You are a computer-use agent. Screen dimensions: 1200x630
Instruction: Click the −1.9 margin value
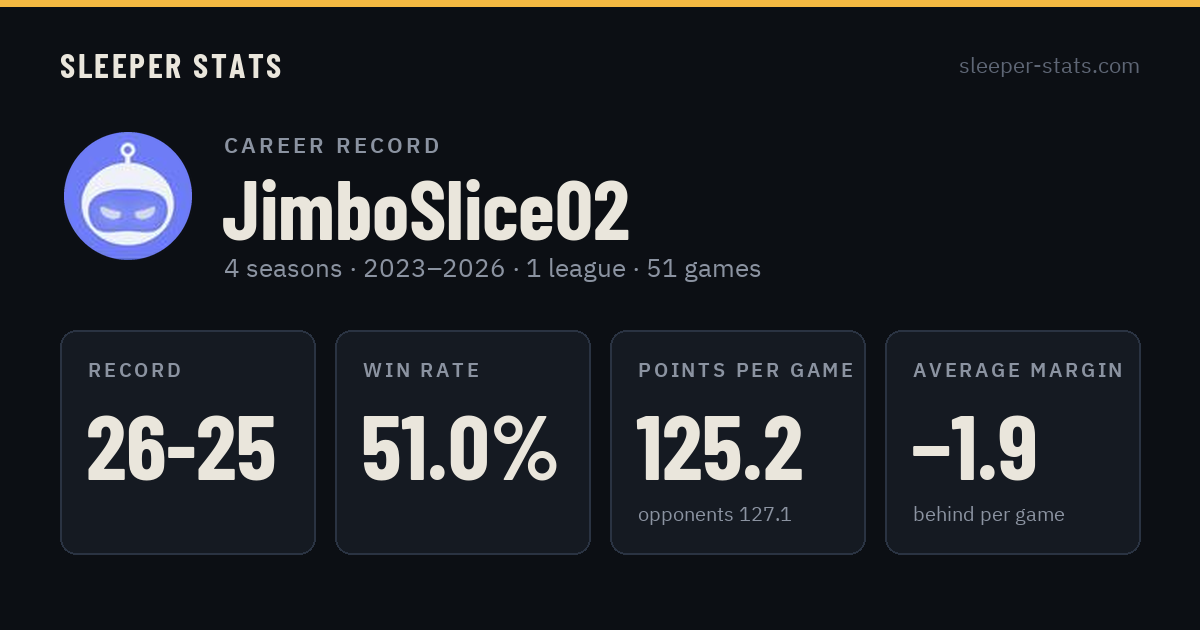(975, 448)
